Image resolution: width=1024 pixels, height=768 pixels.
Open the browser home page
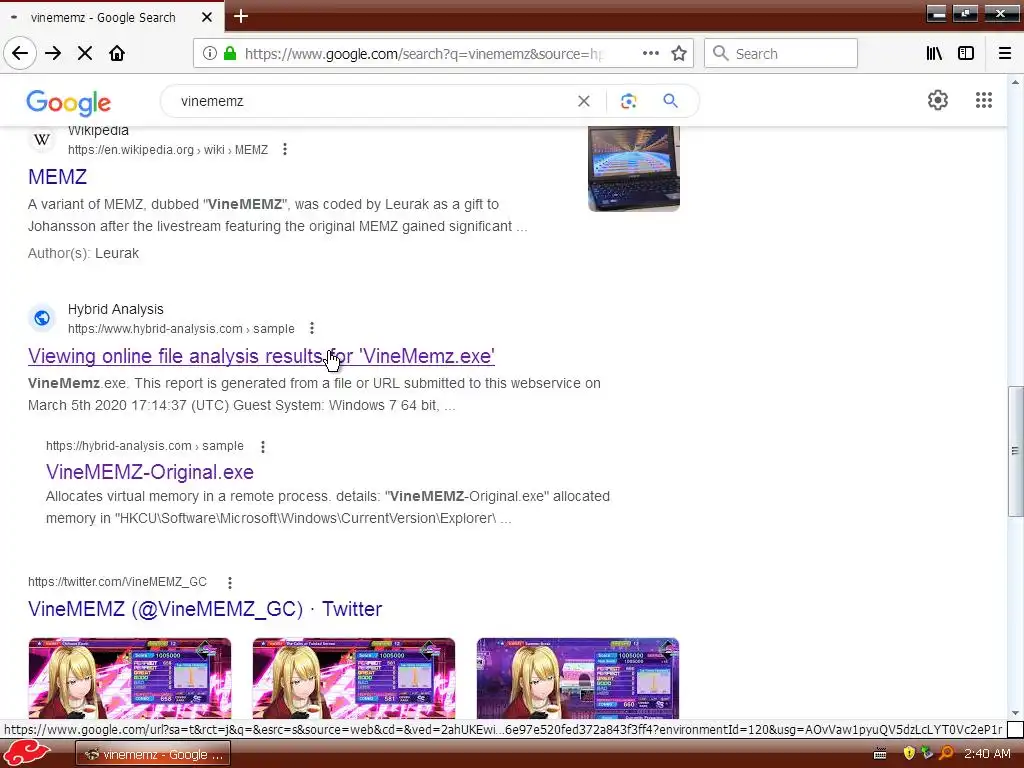[x=117, y=54]
